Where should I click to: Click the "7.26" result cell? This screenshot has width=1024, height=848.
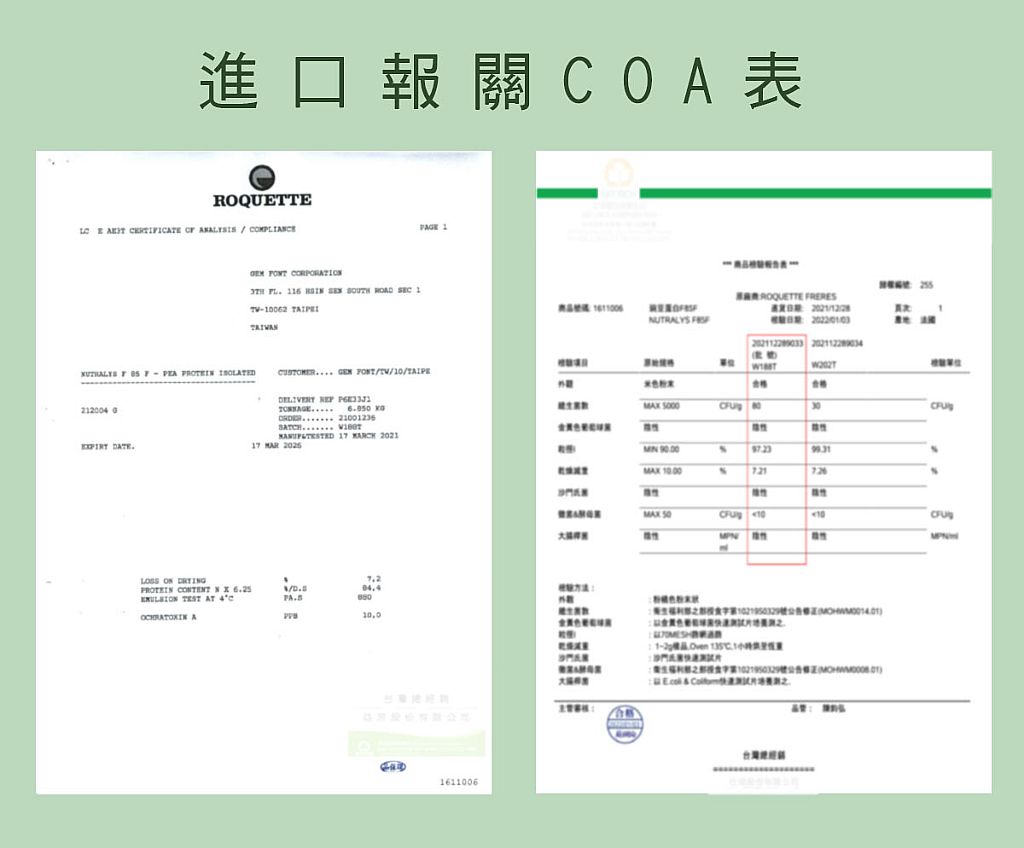[x=820, y=471]
